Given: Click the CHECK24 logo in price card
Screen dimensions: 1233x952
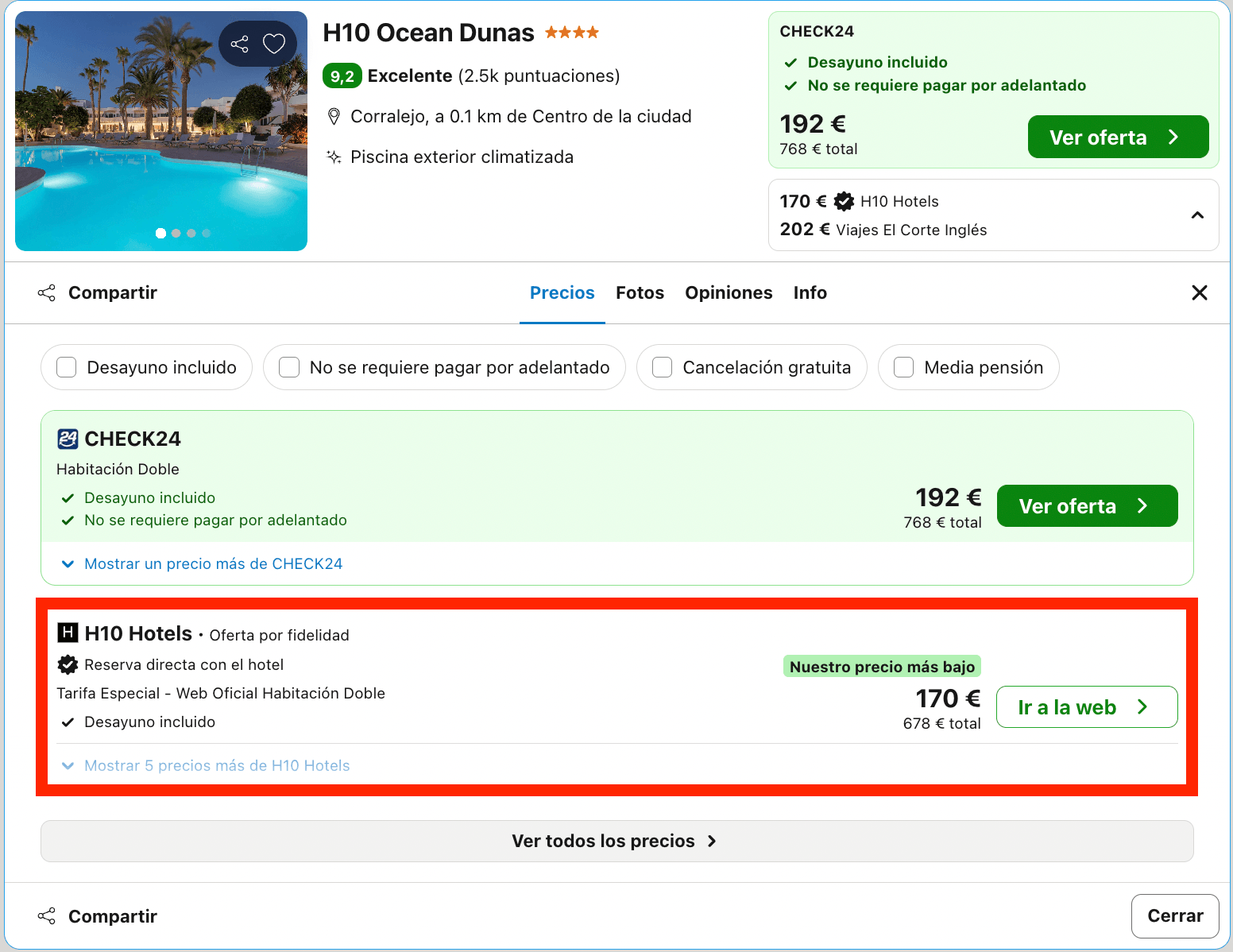Looking at the screenshot, I should tap(68, 439).
